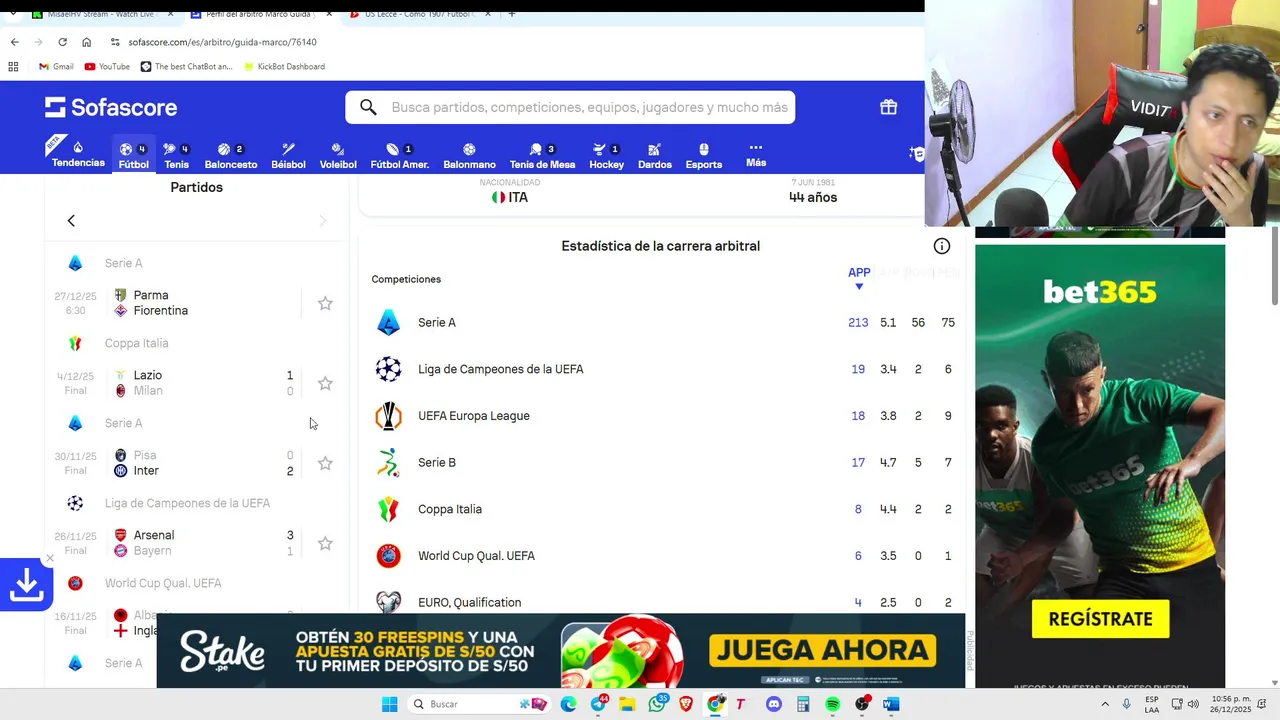Click the blue download arrow button
Viewport: 1280px width, 720px height.
[x=26, y=585]
